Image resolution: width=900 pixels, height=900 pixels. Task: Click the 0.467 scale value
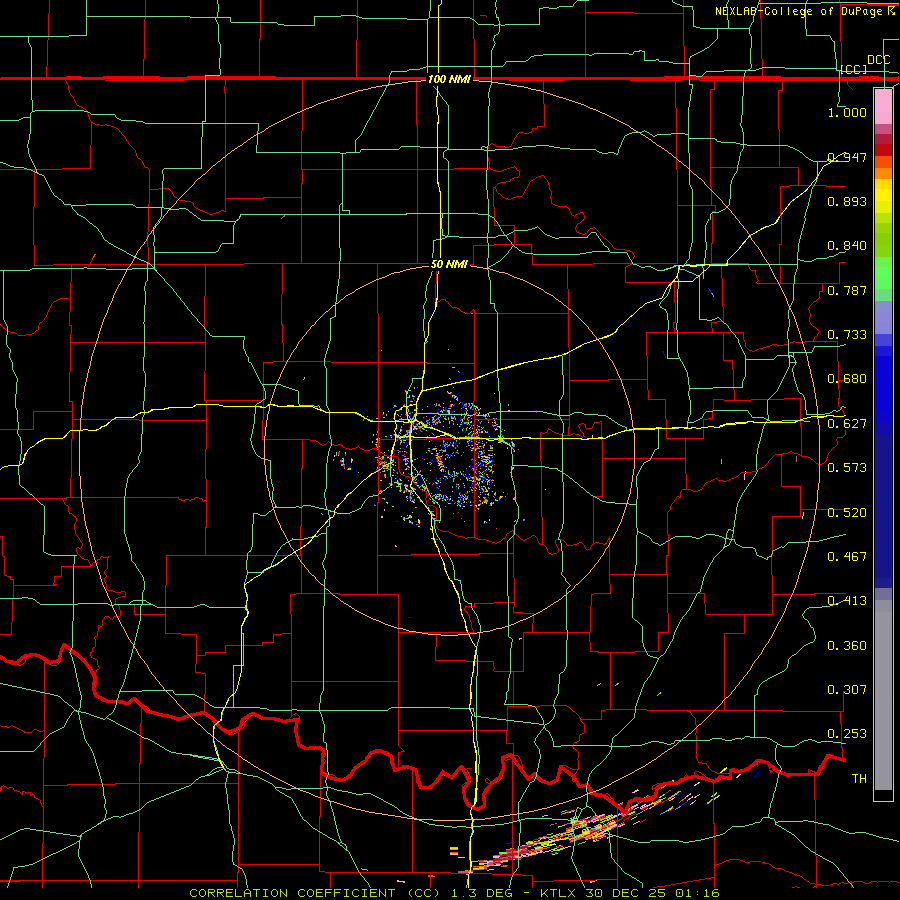click(847, 557)
